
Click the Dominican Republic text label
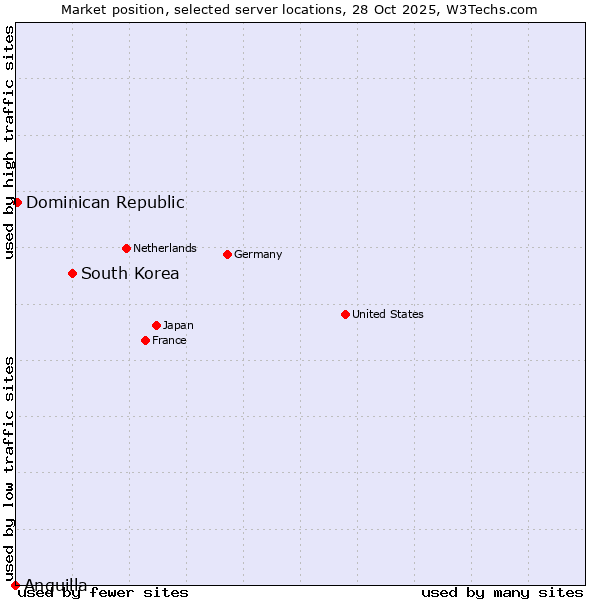[105, 202]
